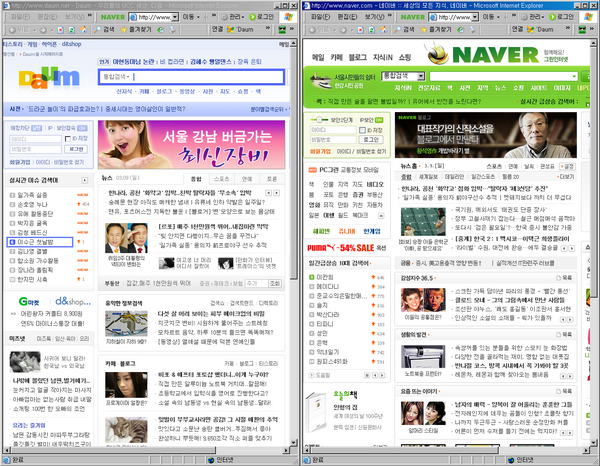
Task: Open Favorites (즐겨찾기) in the Daum window
Action: (136, 29)
